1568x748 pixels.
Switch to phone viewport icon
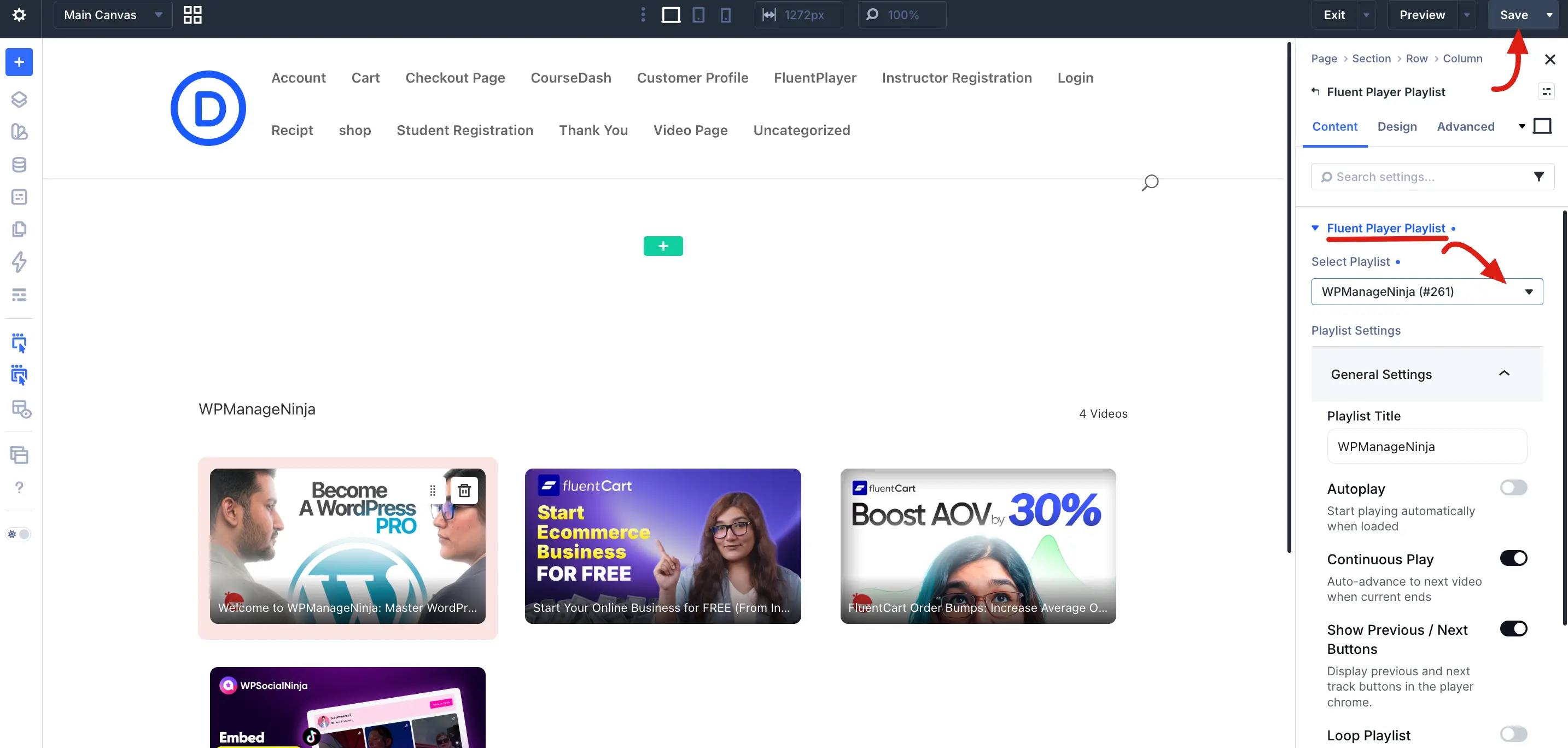726,15
